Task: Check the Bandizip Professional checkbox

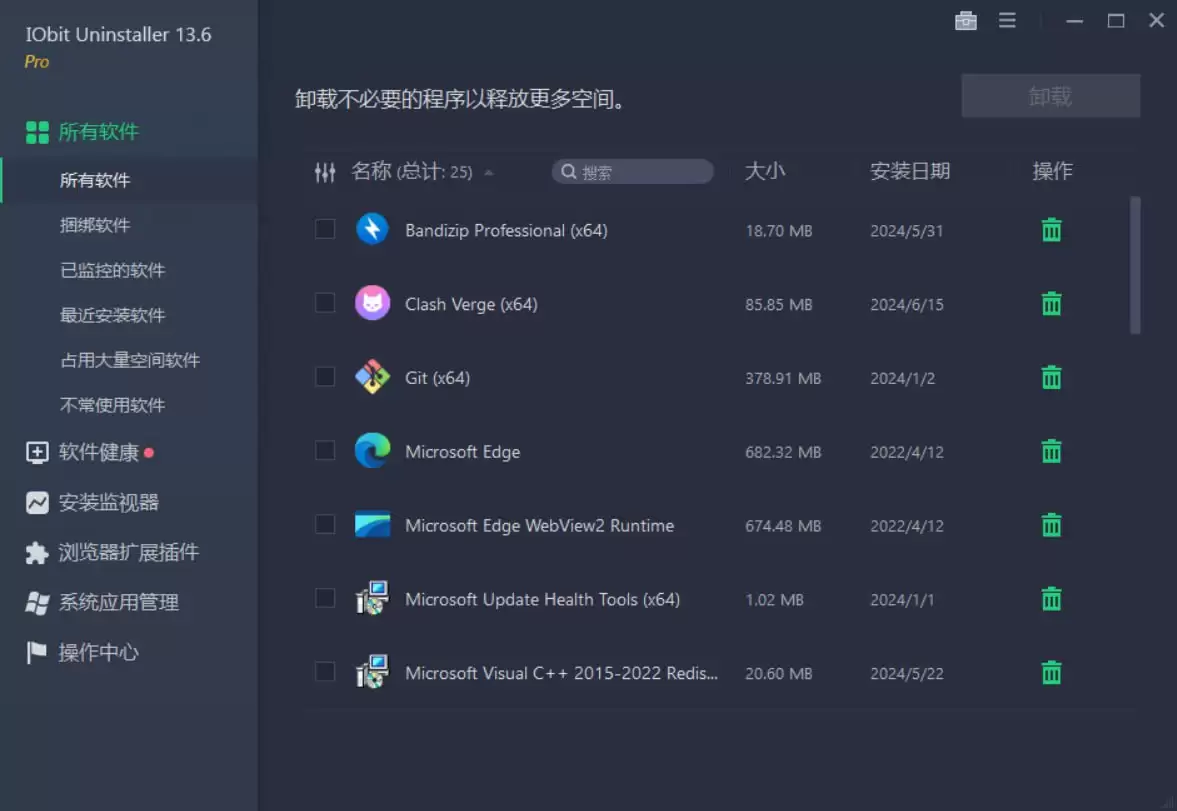Action: [324, 229]
